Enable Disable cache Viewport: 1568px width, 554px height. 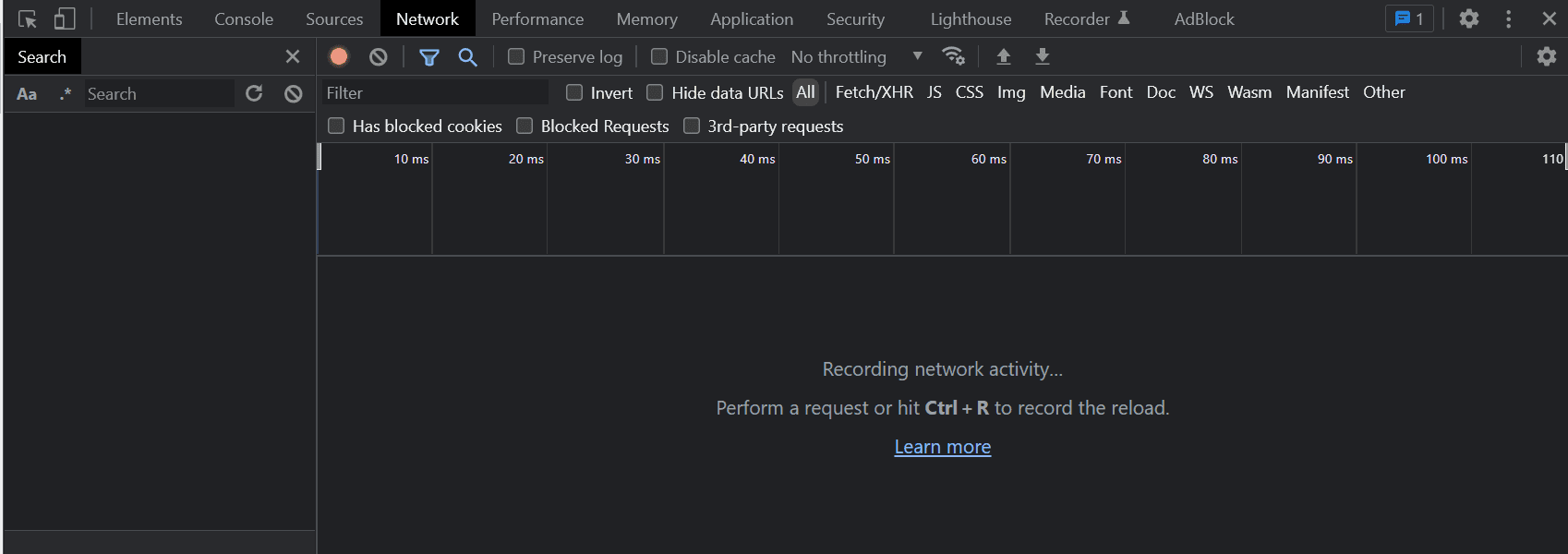(659, 56)
